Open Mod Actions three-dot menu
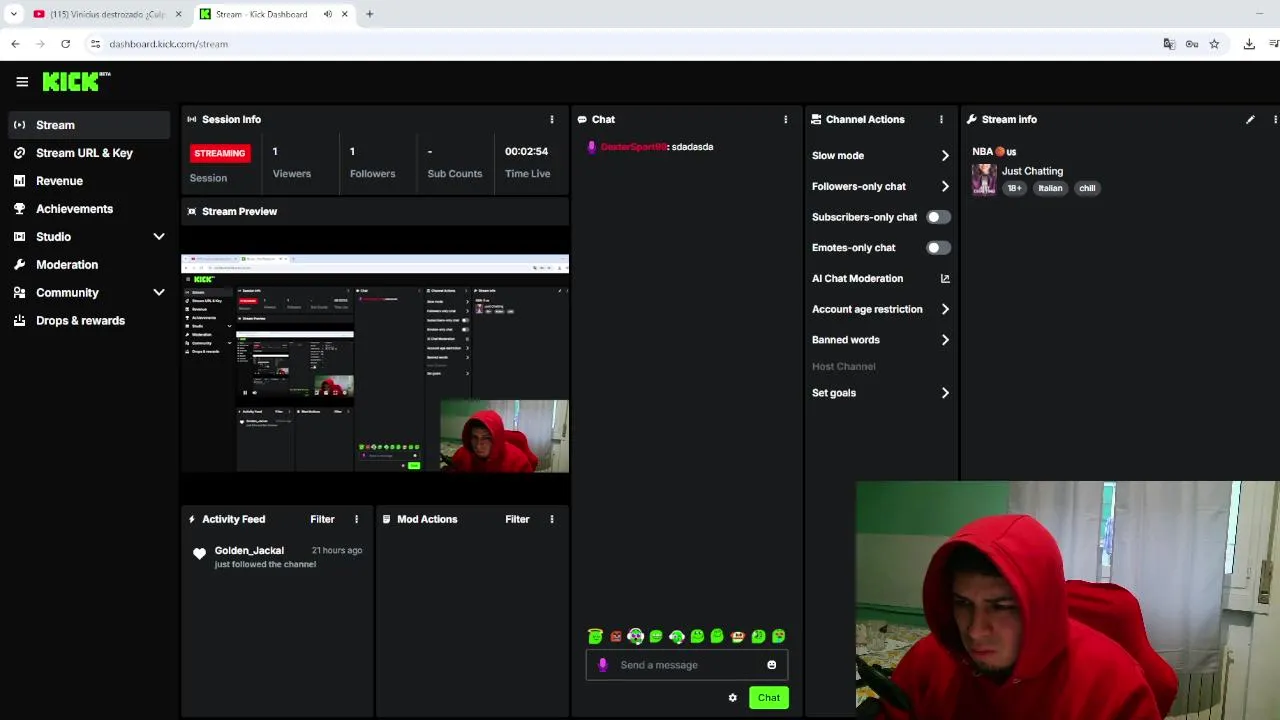1280x720 pixels. [x=551, y=519]
